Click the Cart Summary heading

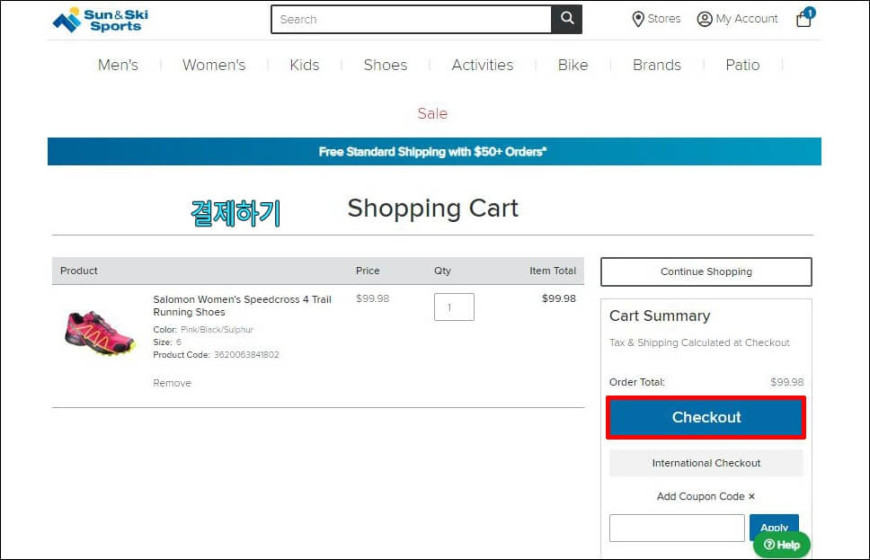click(x=659, y=316)
